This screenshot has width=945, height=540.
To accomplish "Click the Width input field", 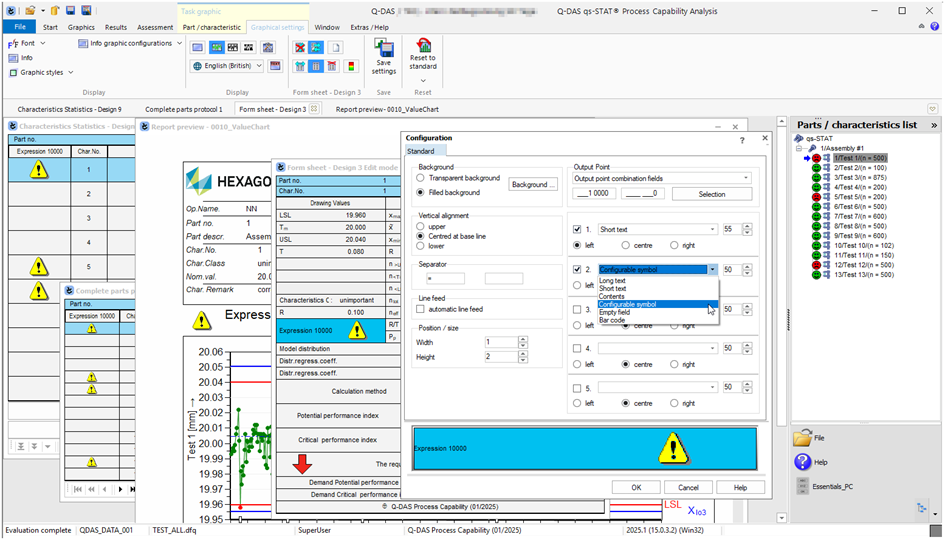I will 501,342.
